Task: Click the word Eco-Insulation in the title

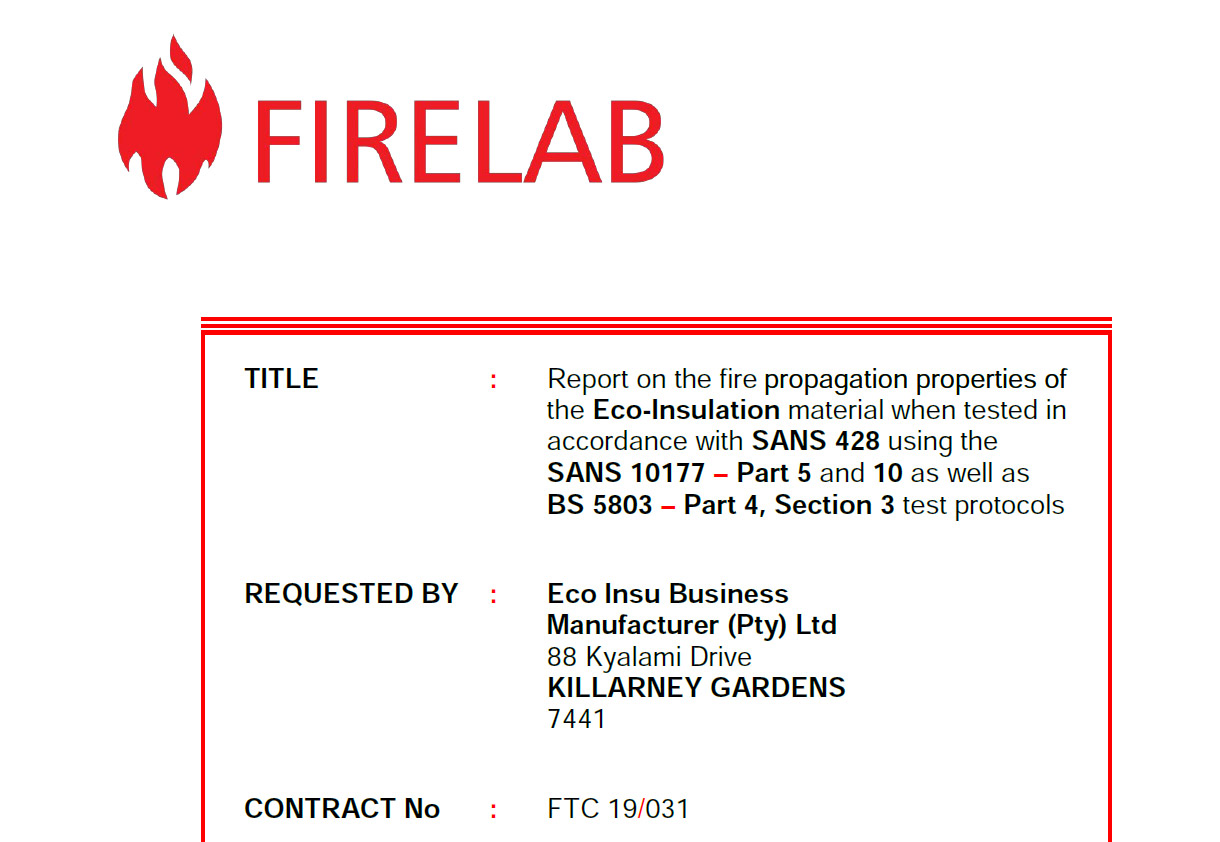Action: point(686,410)
